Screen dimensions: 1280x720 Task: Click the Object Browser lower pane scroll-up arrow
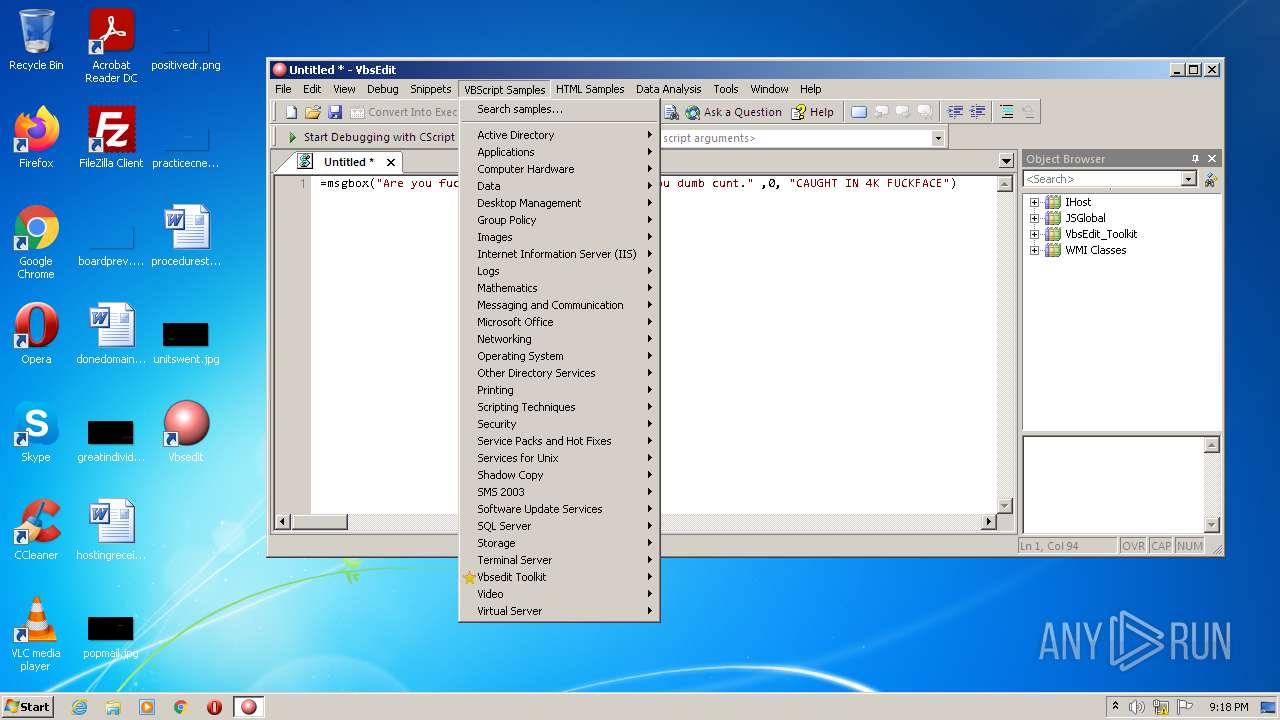pos(1212,445)
